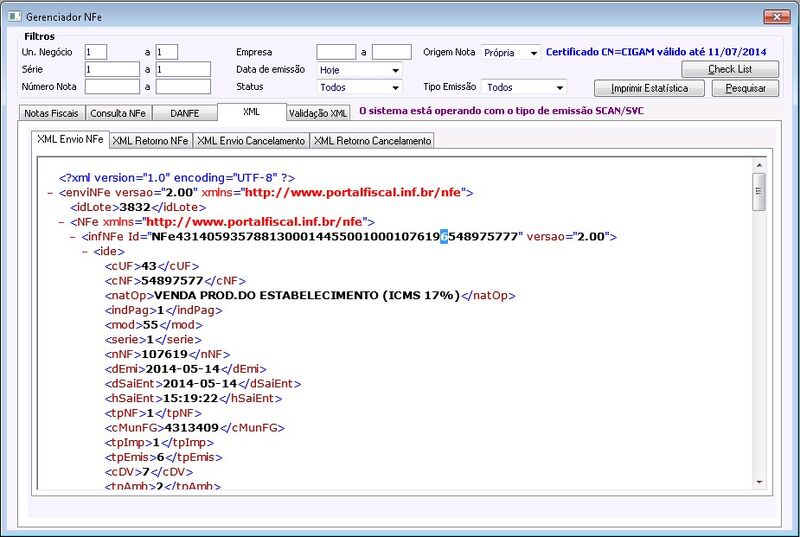Click the xml version encoding declaration line

177,178
